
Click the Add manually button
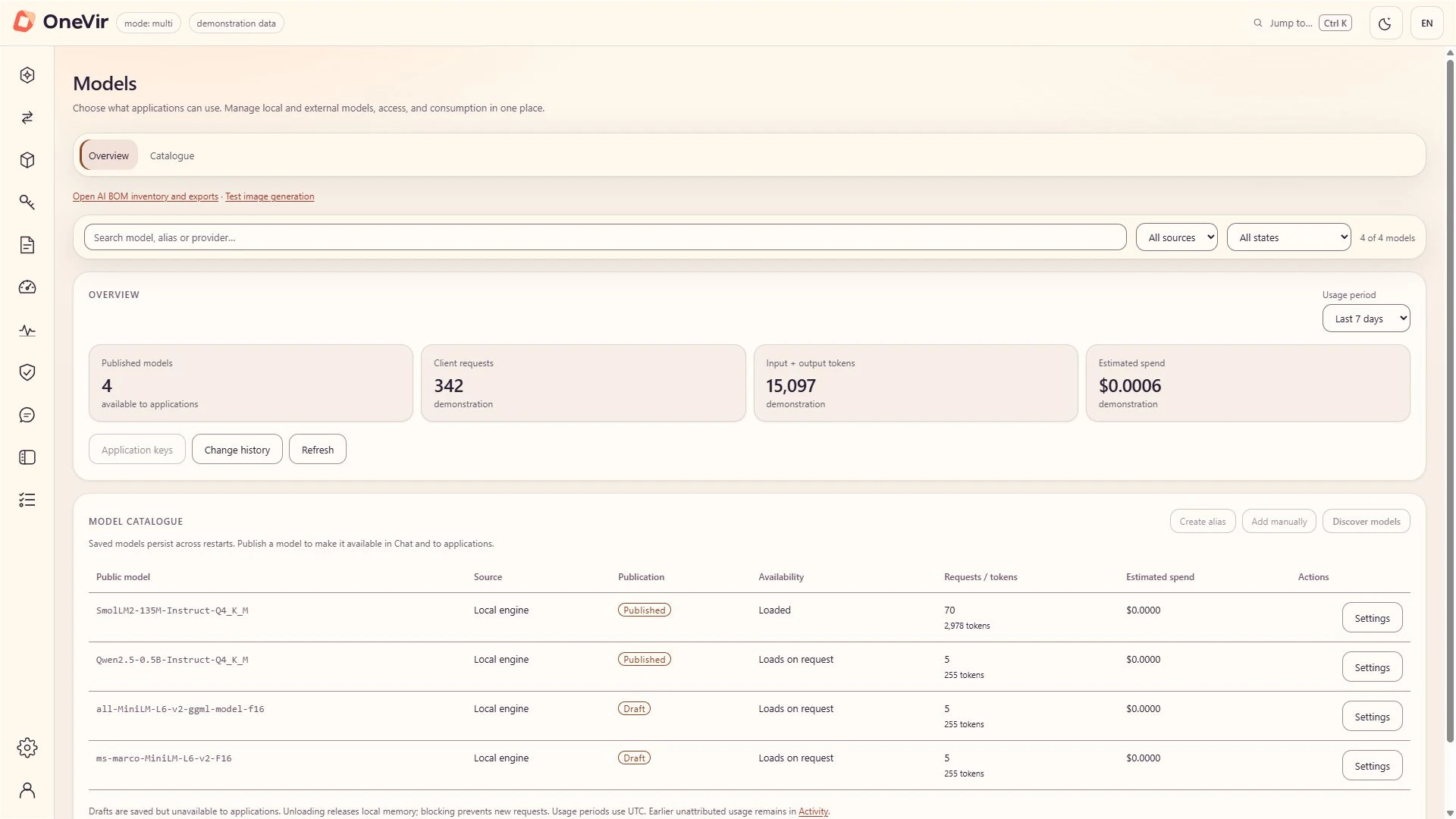[x=1279, y=522]
